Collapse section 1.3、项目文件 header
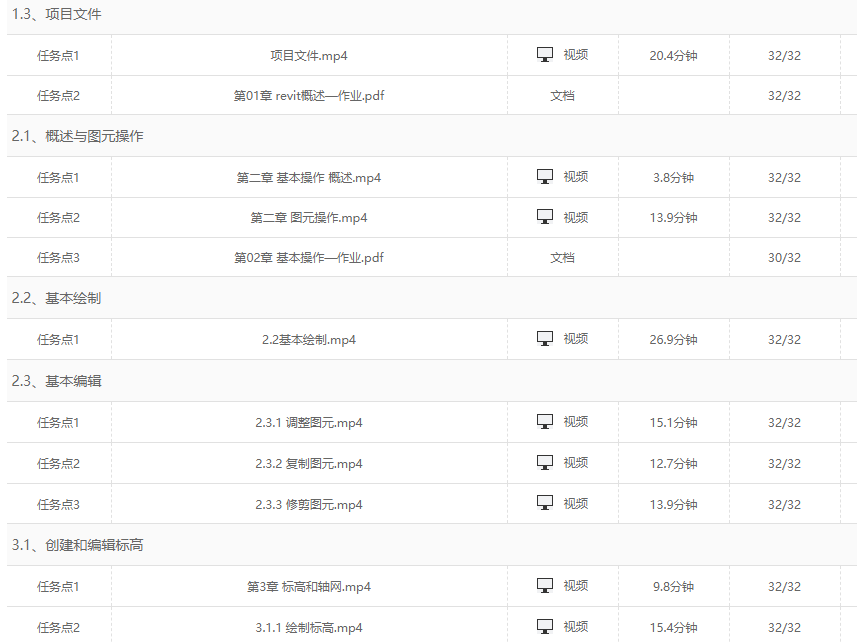857x643 pixels. (x=56, y=15)
